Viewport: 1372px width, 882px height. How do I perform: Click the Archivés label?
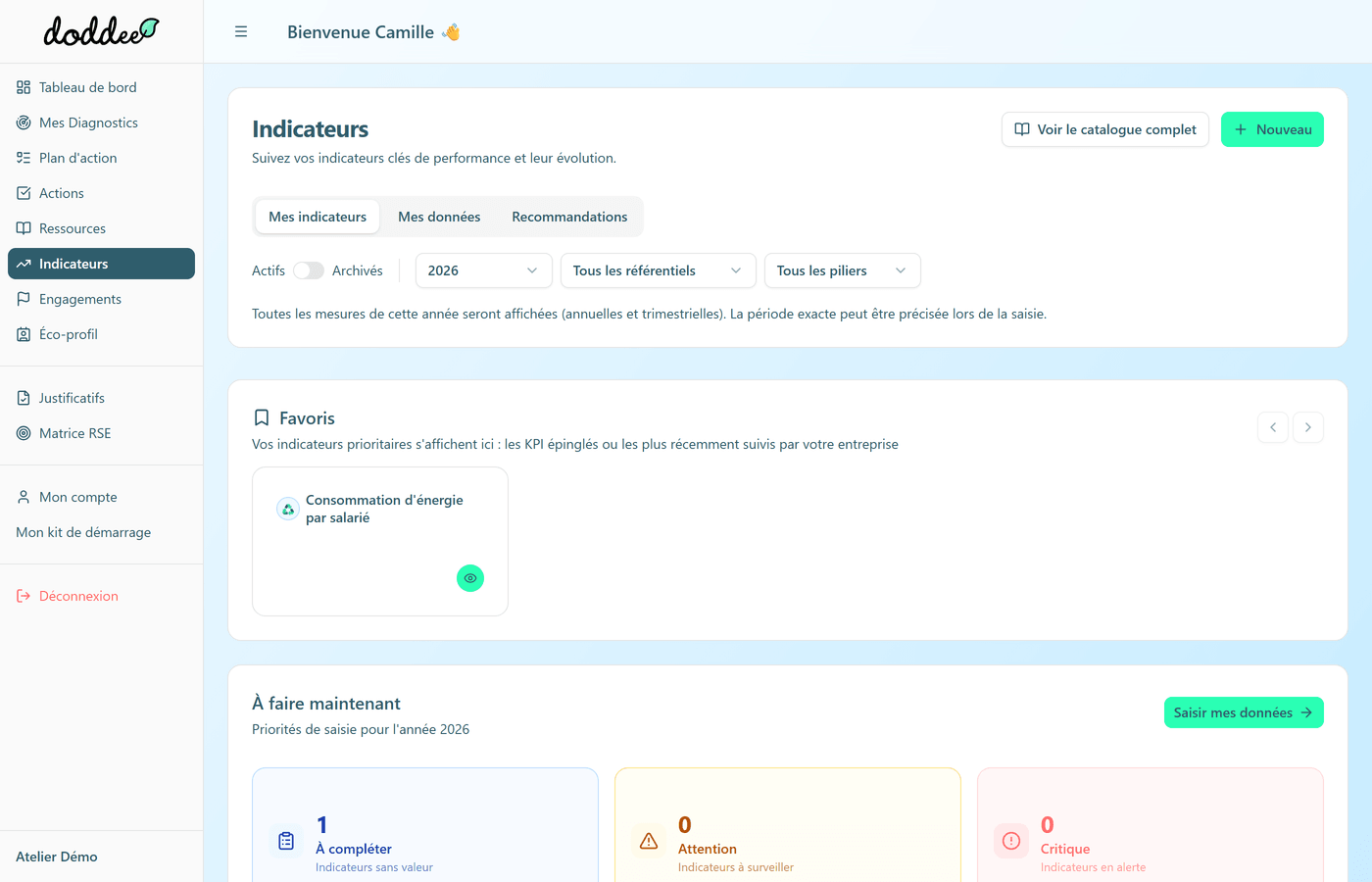click(x=358, y=270)
